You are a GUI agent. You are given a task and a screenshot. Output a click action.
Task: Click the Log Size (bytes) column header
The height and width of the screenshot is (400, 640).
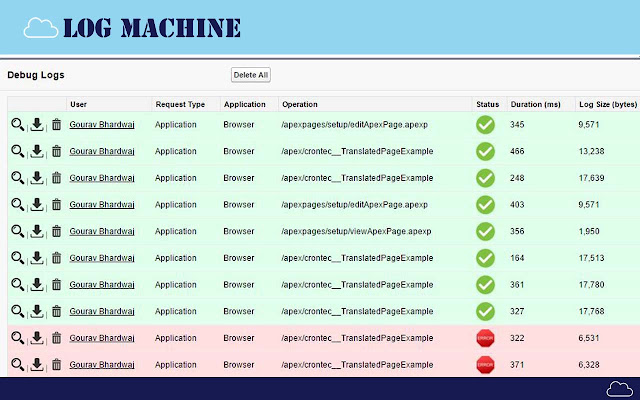tap(608, 104)
